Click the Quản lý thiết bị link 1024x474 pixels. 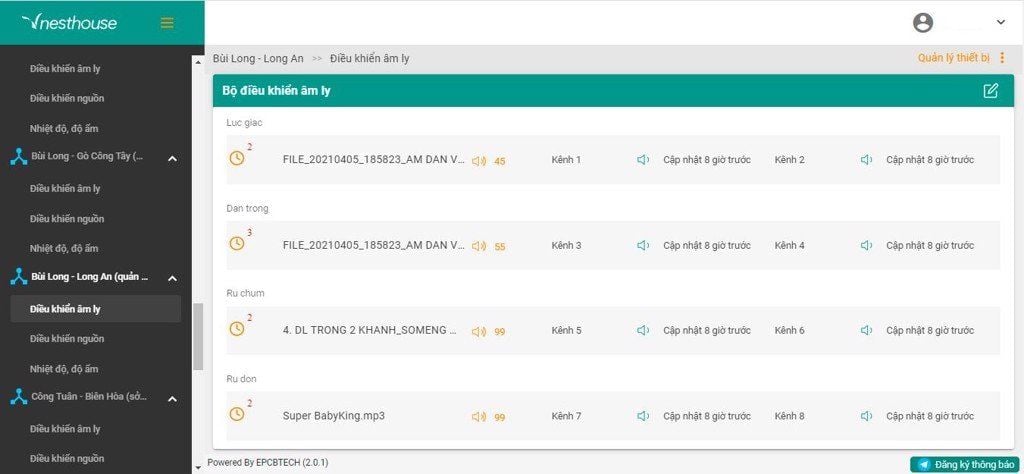coord(953,58)
